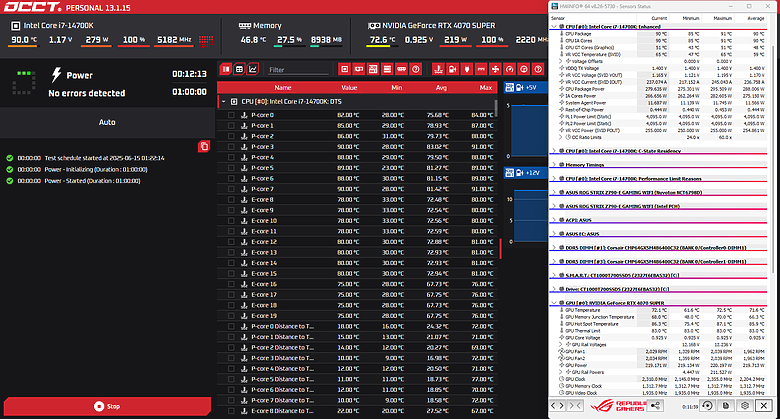Filter sensors by GPU category icon
780x419 pixels.
(x=359, y=69)
